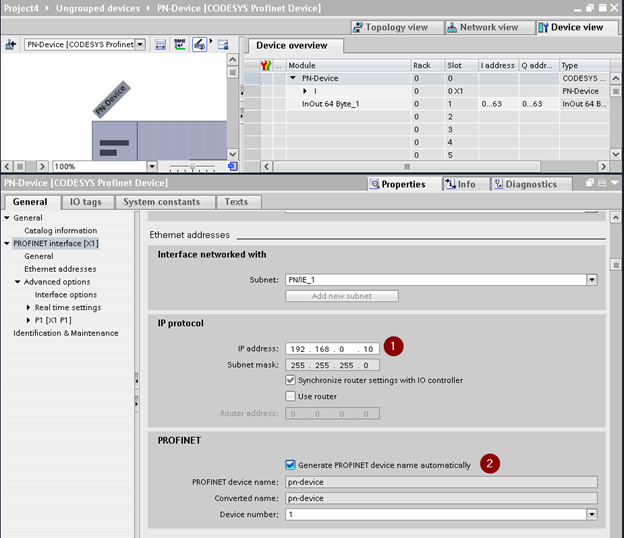Select Ethernet addresses in the tree
Viewport: 624px width, 538px height.
click(60, 269)
